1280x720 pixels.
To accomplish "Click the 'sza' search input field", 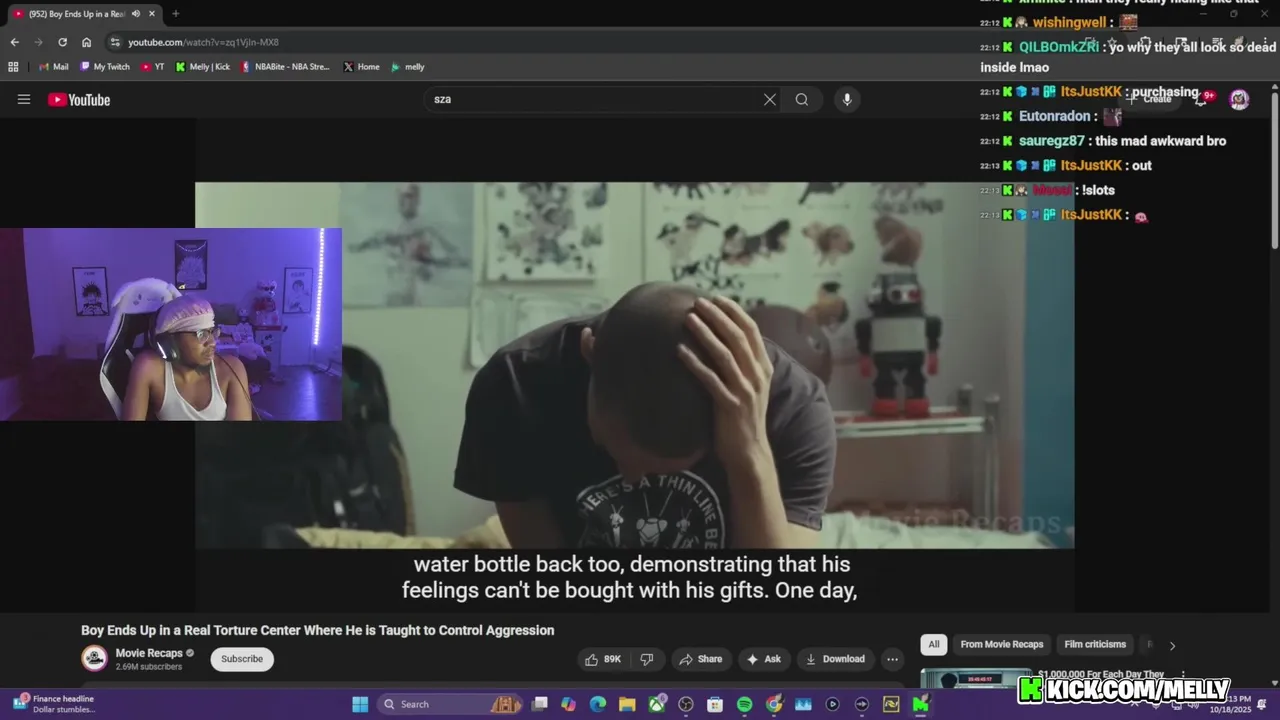I will pyautogui.click(x=592, y=99).
